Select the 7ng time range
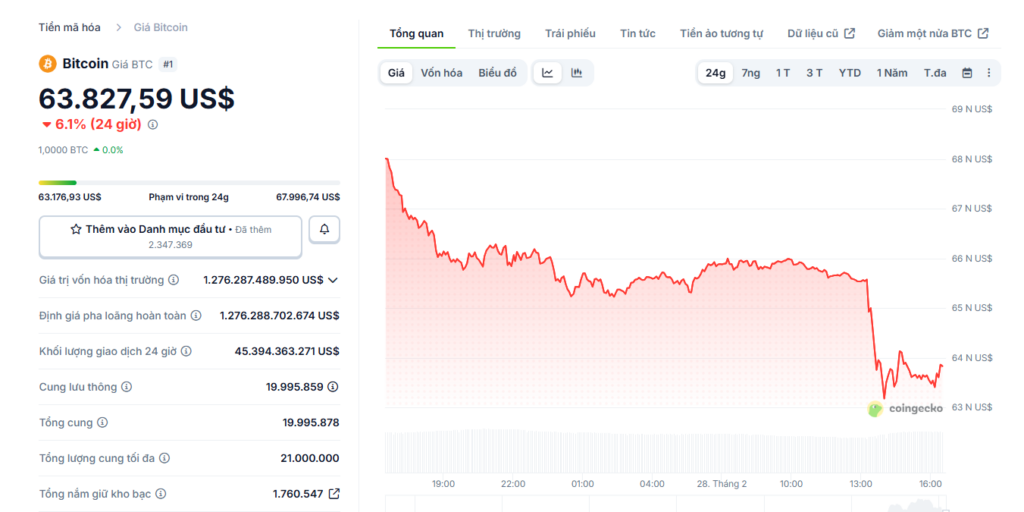The height and width of the screenshot is (512, 1024). pyautogui.click(x=751, y=73)
